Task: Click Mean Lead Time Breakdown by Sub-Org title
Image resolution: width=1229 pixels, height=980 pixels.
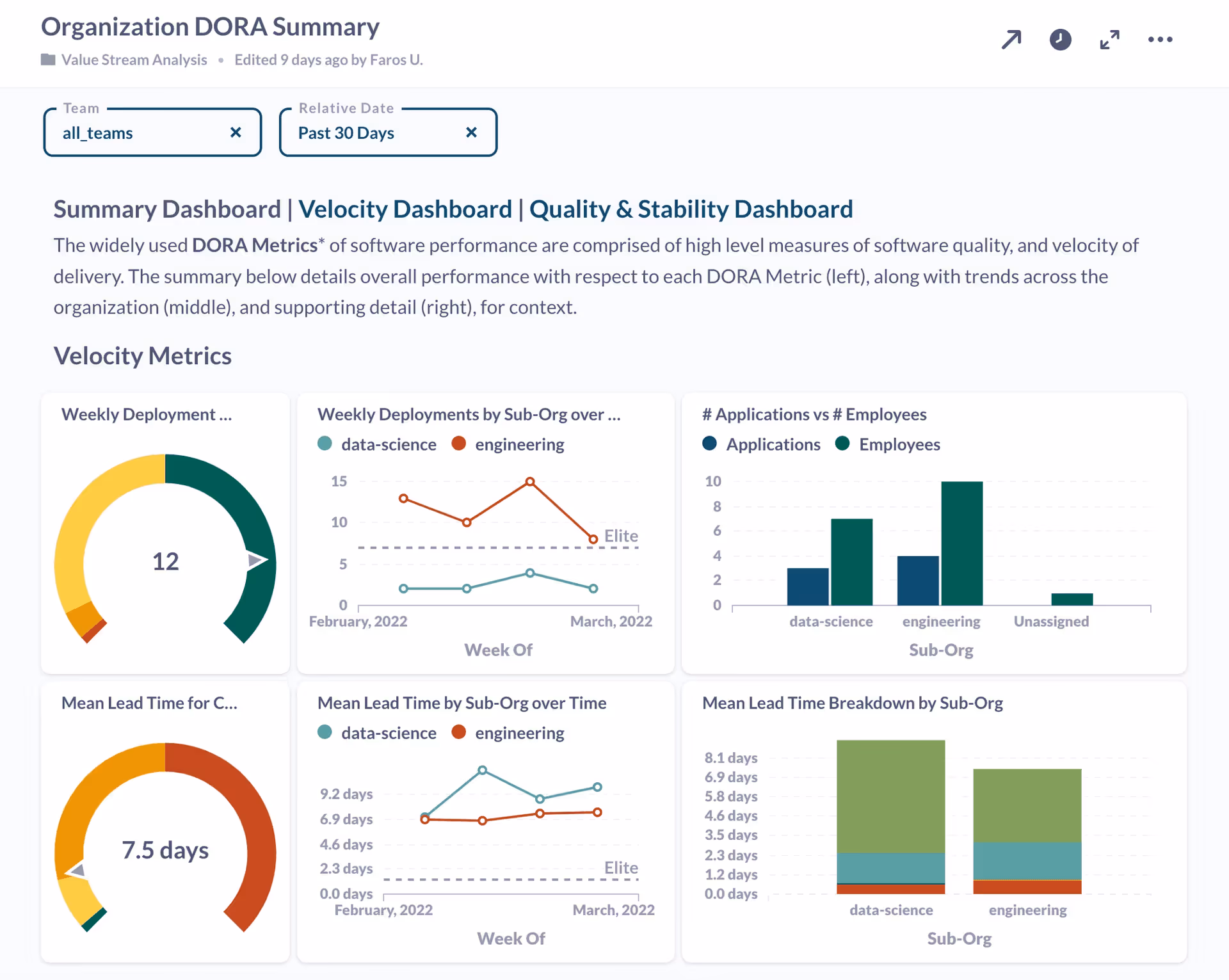Action: 852,703
